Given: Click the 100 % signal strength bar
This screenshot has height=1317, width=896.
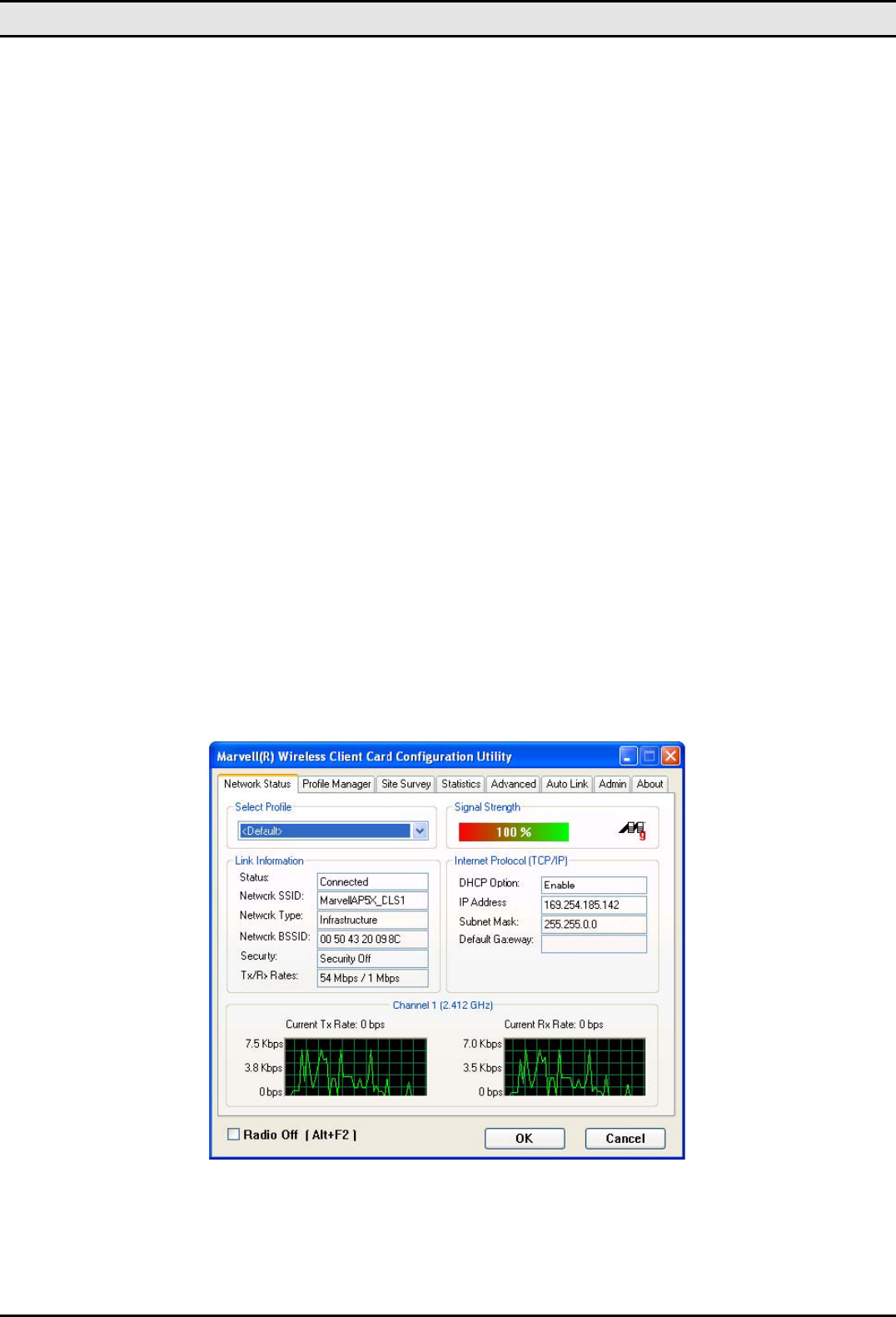Looking at the screenshot, I should coord(514,832).
